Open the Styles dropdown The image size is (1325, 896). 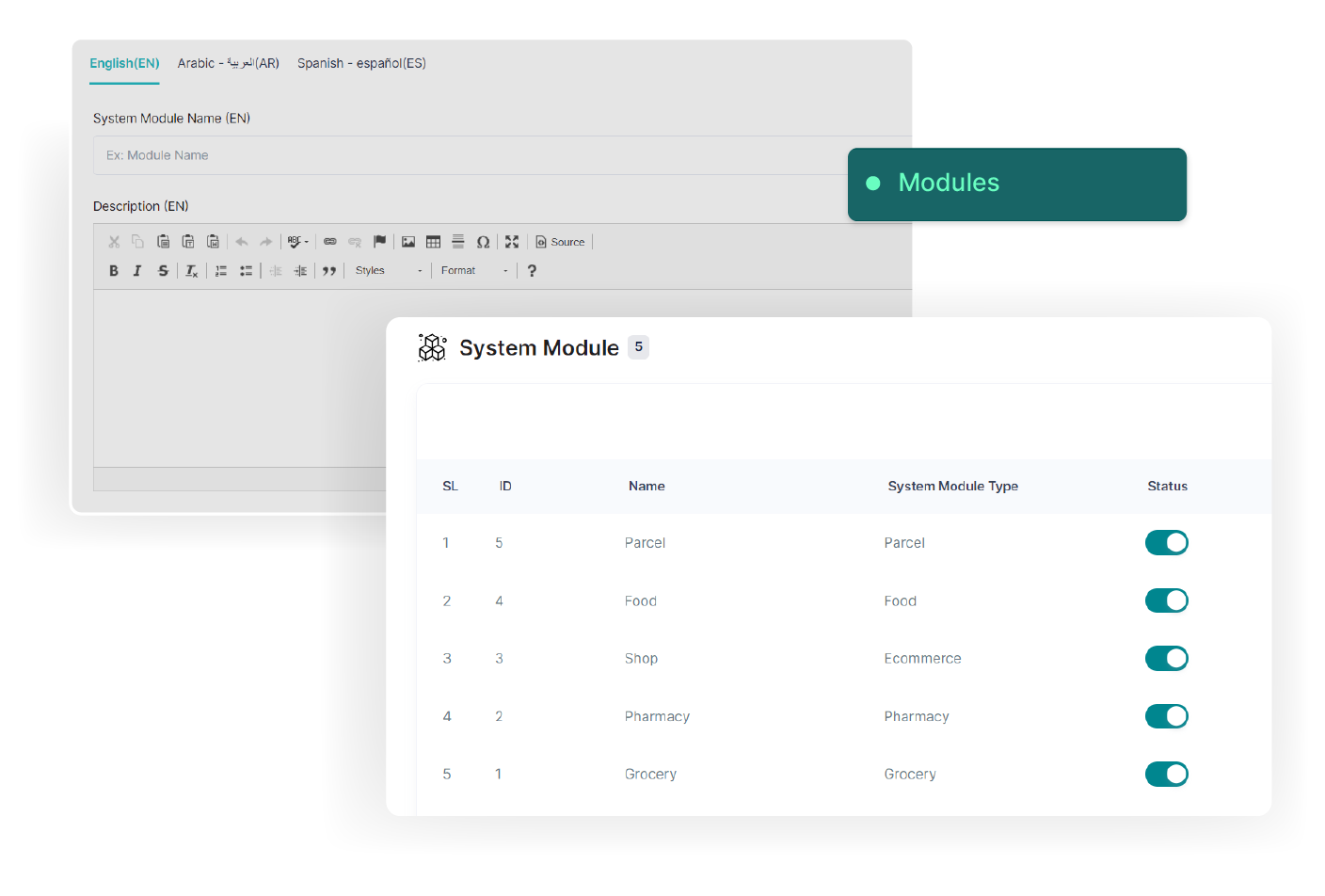[388, 271]
